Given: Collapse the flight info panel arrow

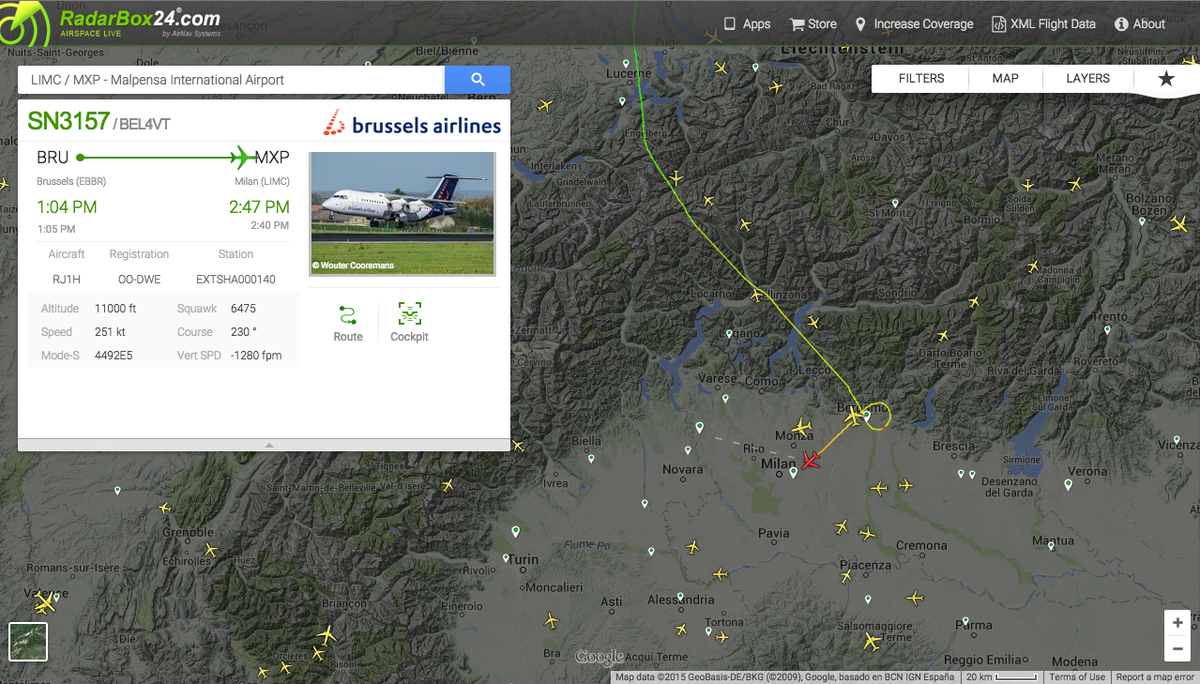Looking at the screenshot, I should pyautogui.click(x=268, y=445).
